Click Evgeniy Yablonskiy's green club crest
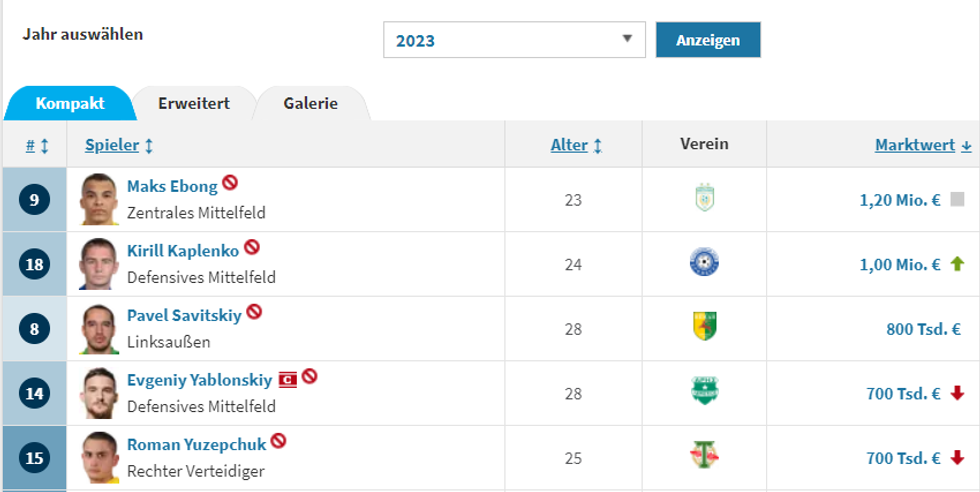The width and height of the screenshot is (980, 492). click(x=704, y=392)
